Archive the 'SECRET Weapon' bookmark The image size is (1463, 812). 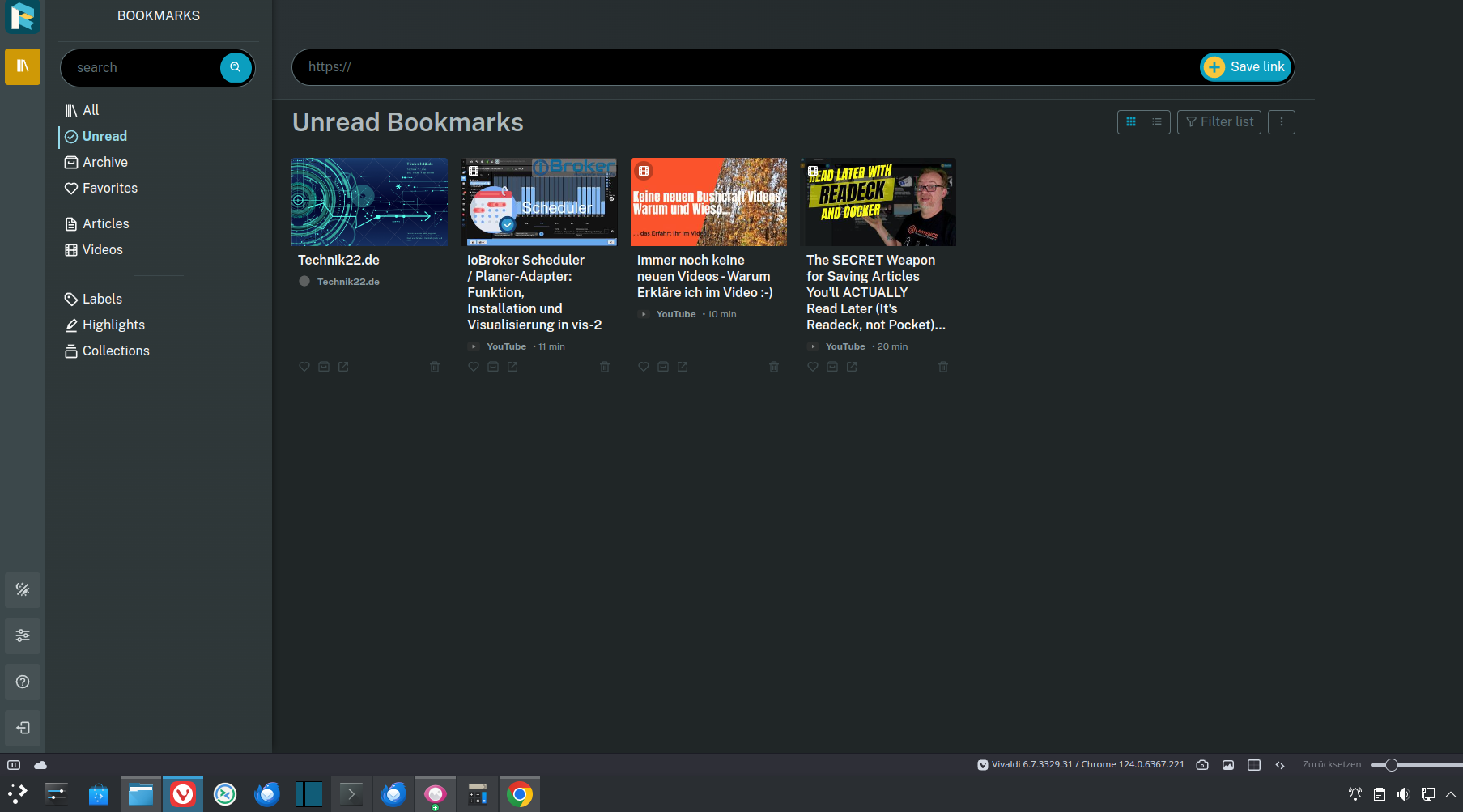(x=832, y=367)
